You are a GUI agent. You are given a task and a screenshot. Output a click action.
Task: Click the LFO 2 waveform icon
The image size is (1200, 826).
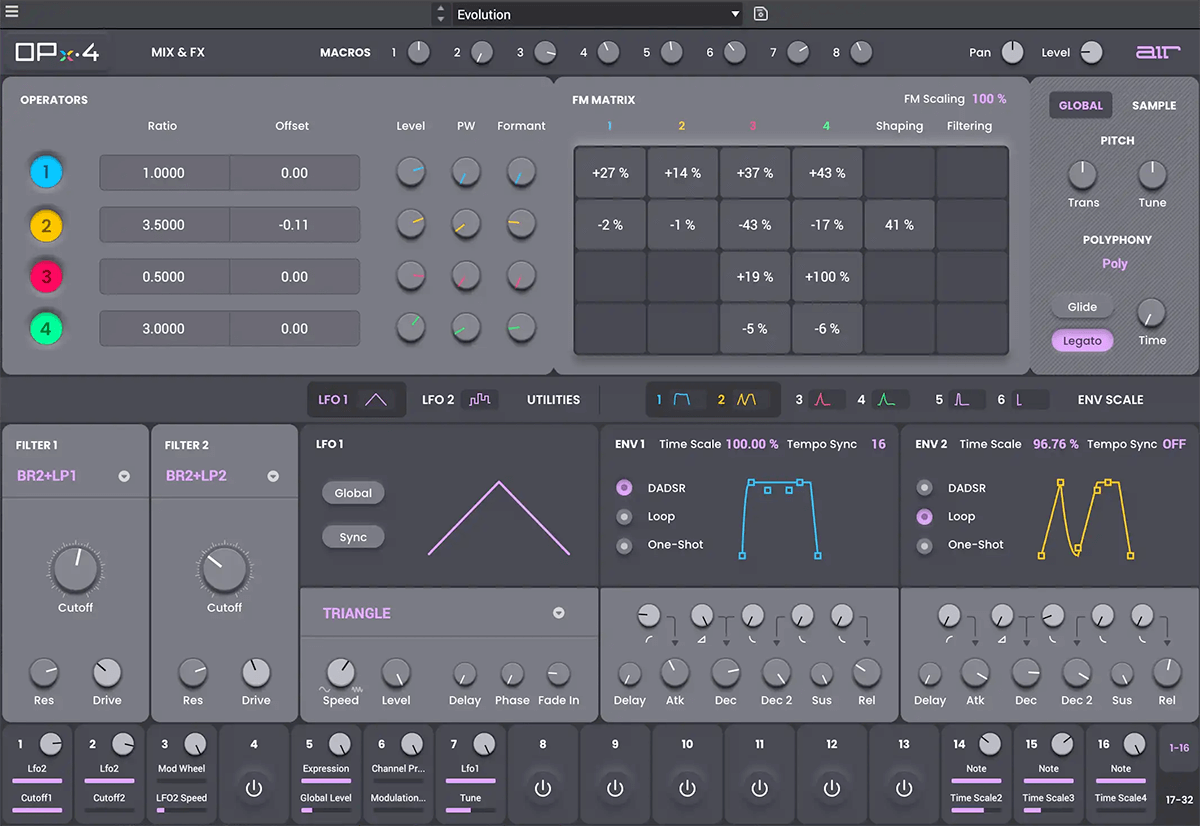coord(481,400)
